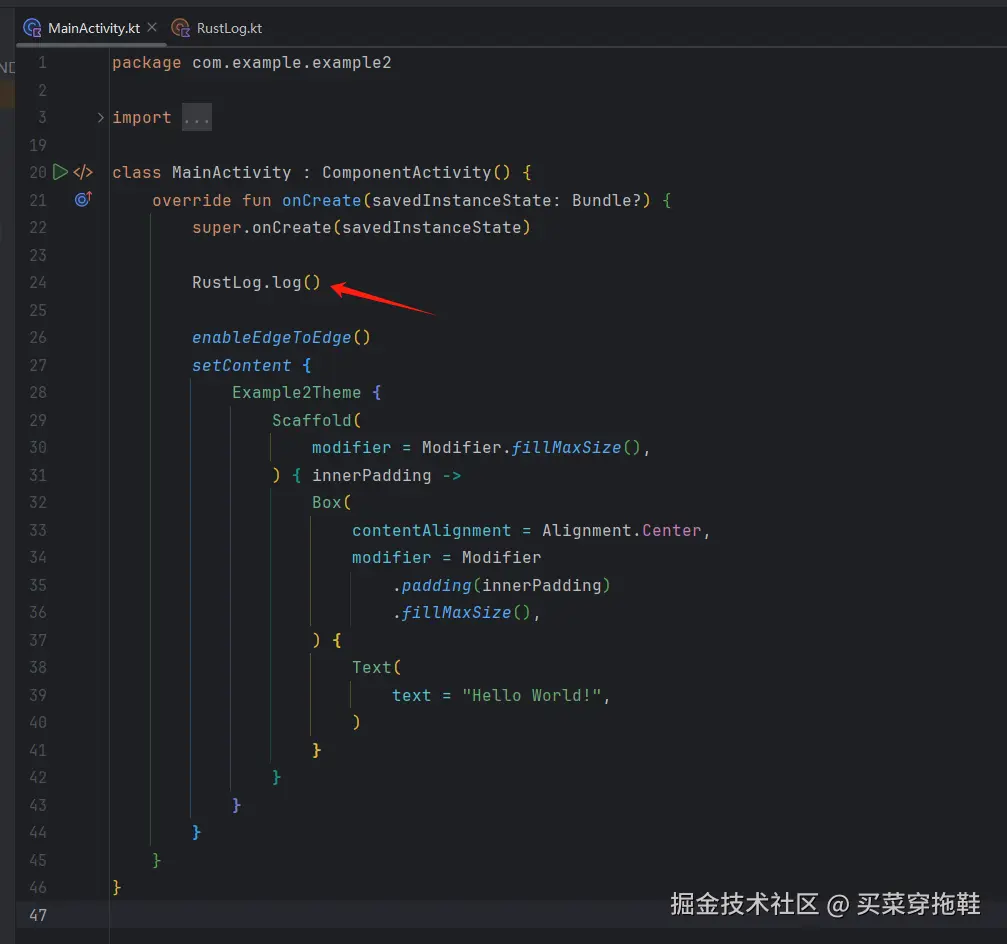Click the Kotlin file icon on RustLog.kt tab
The image size is (1007, 944).
click(x=180, y=28)
